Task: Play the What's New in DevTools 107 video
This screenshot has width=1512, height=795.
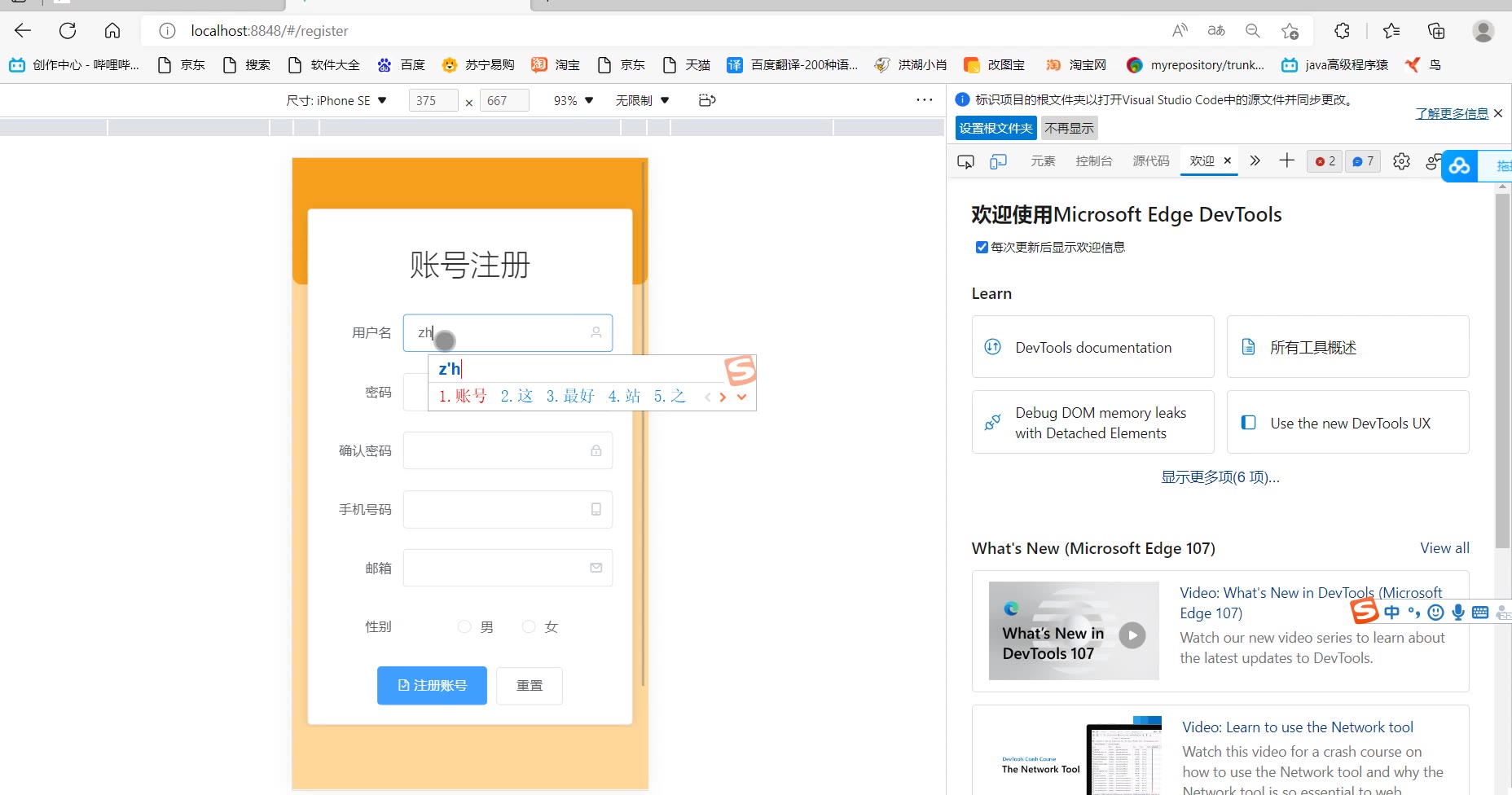Action: tap(1132, 635)
